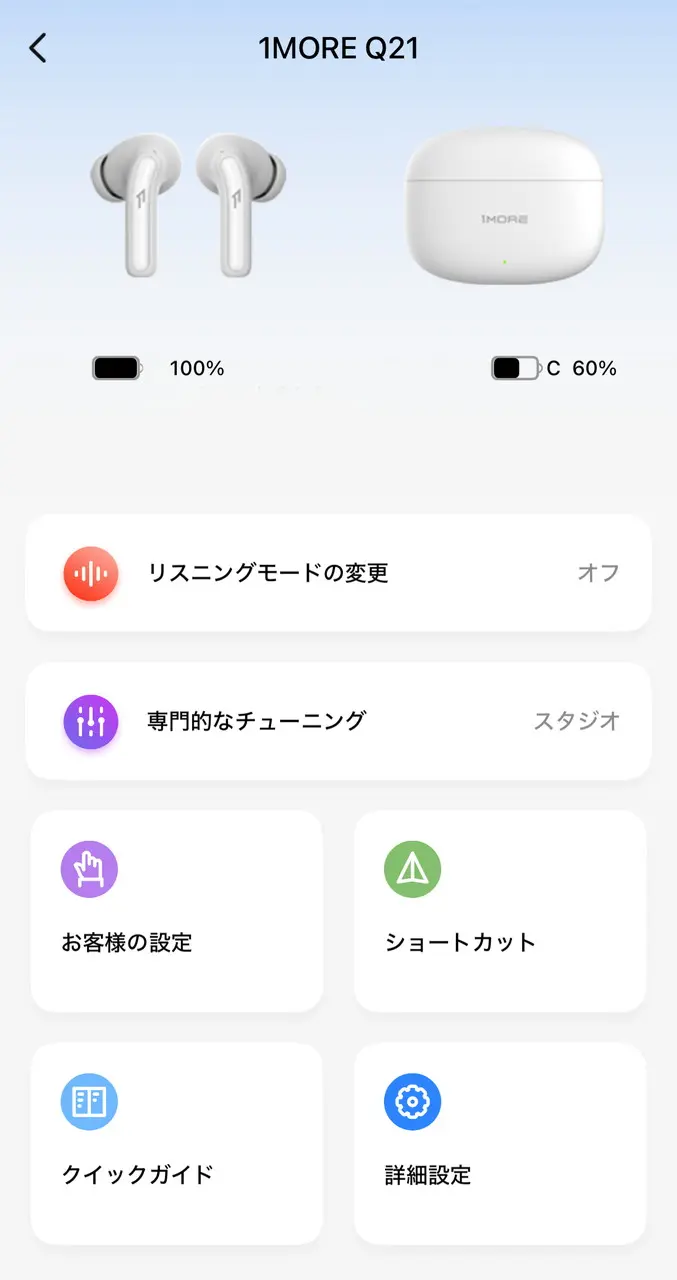Expand the リスニングモードの変更 row

(338, 573)
